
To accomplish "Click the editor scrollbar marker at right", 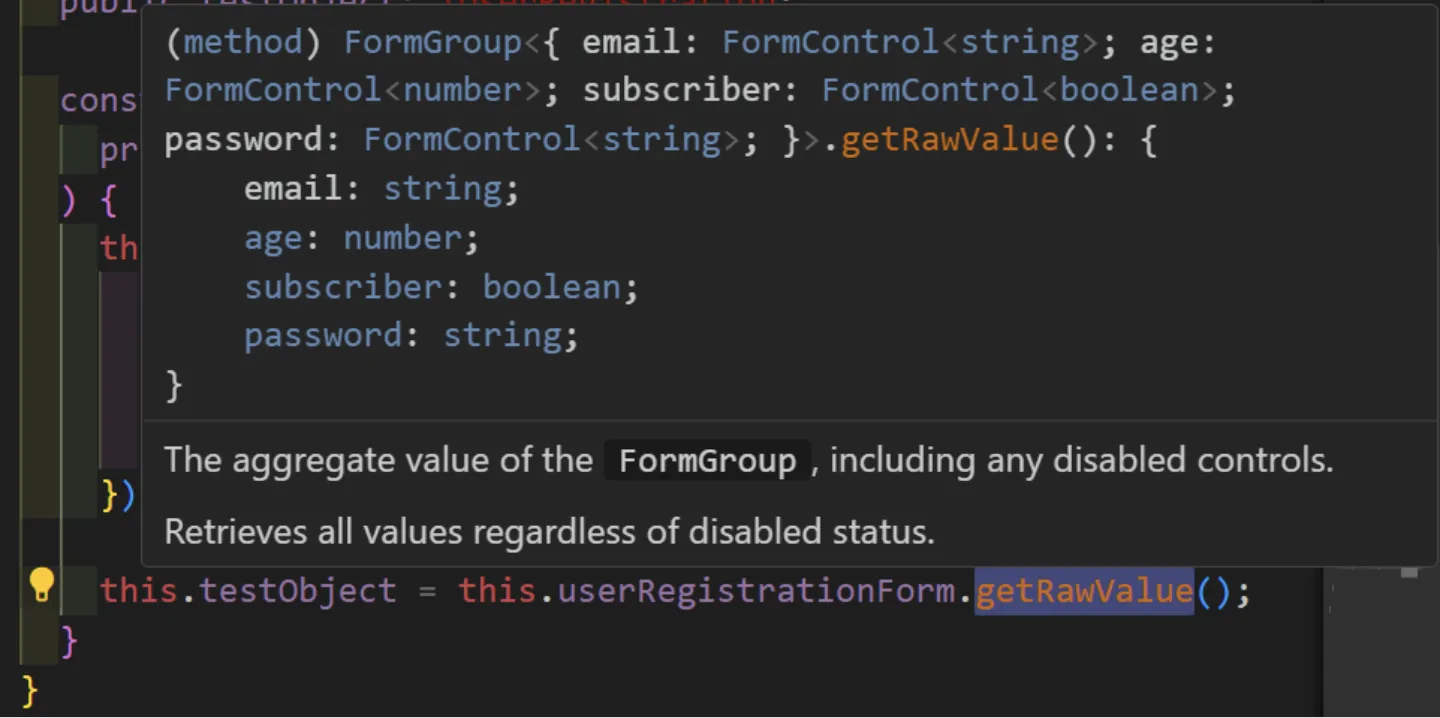I will pos(1409,572).
